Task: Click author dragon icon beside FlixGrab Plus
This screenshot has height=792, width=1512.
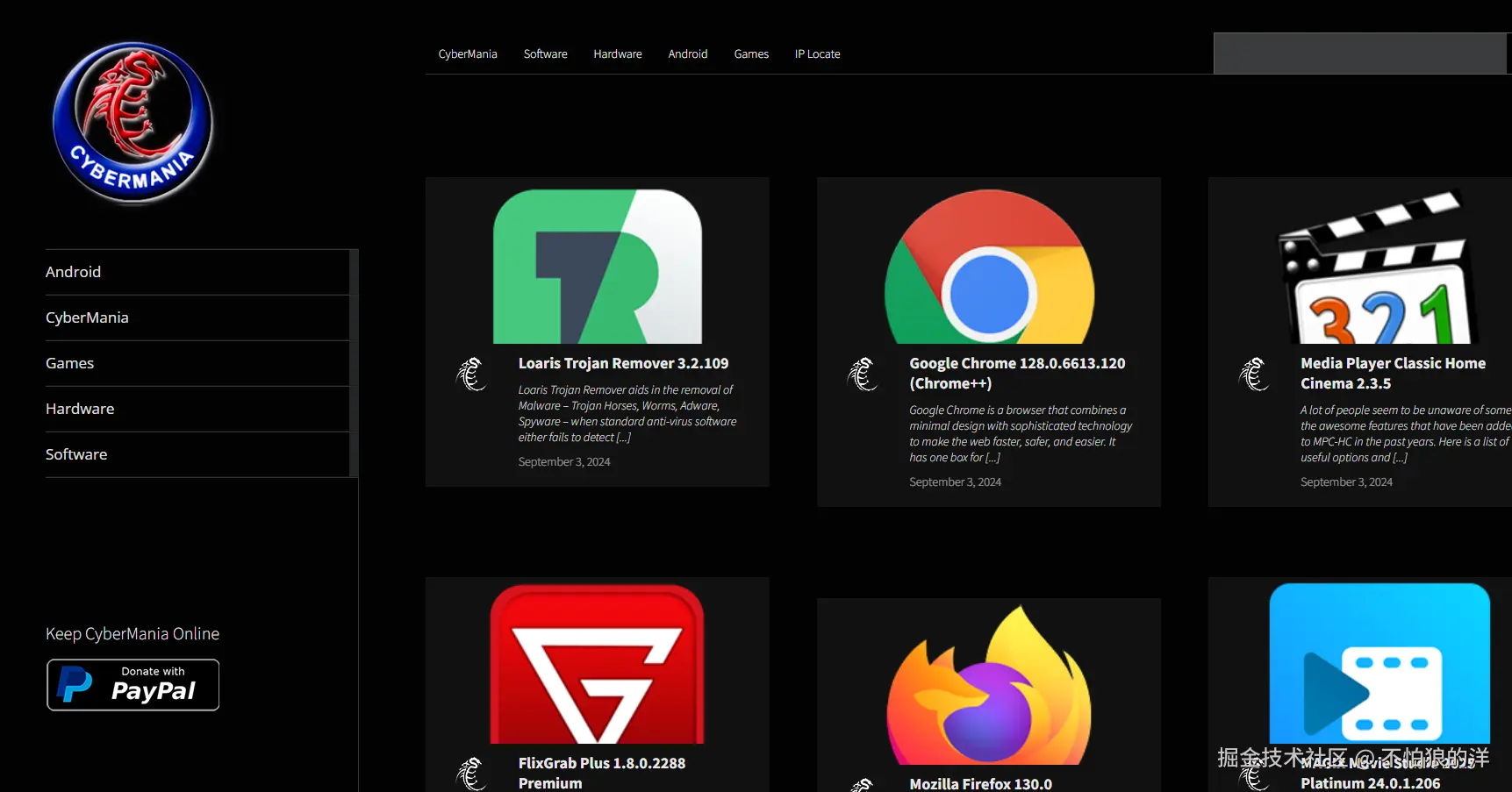Action: pos(471,774)
